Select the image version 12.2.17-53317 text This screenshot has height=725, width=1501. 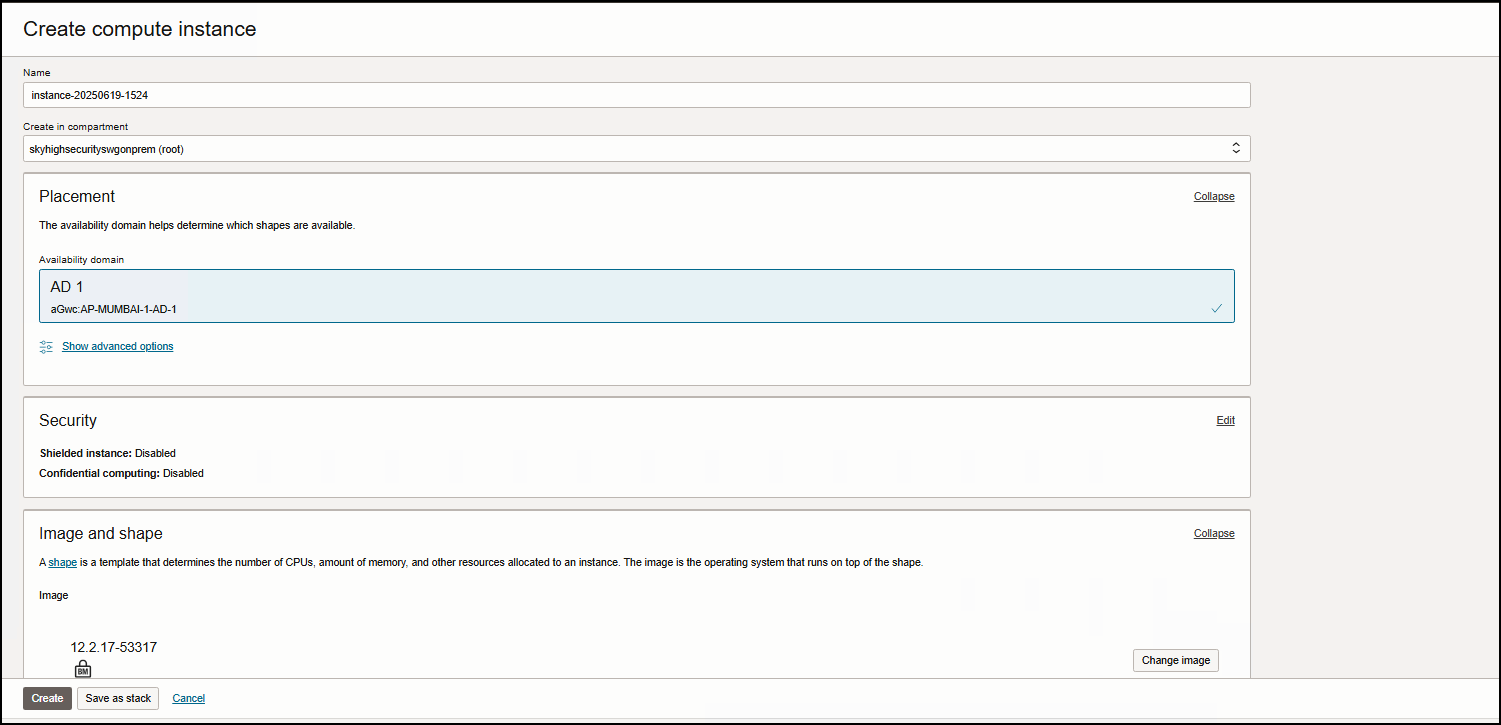click(x=113, y=648)
